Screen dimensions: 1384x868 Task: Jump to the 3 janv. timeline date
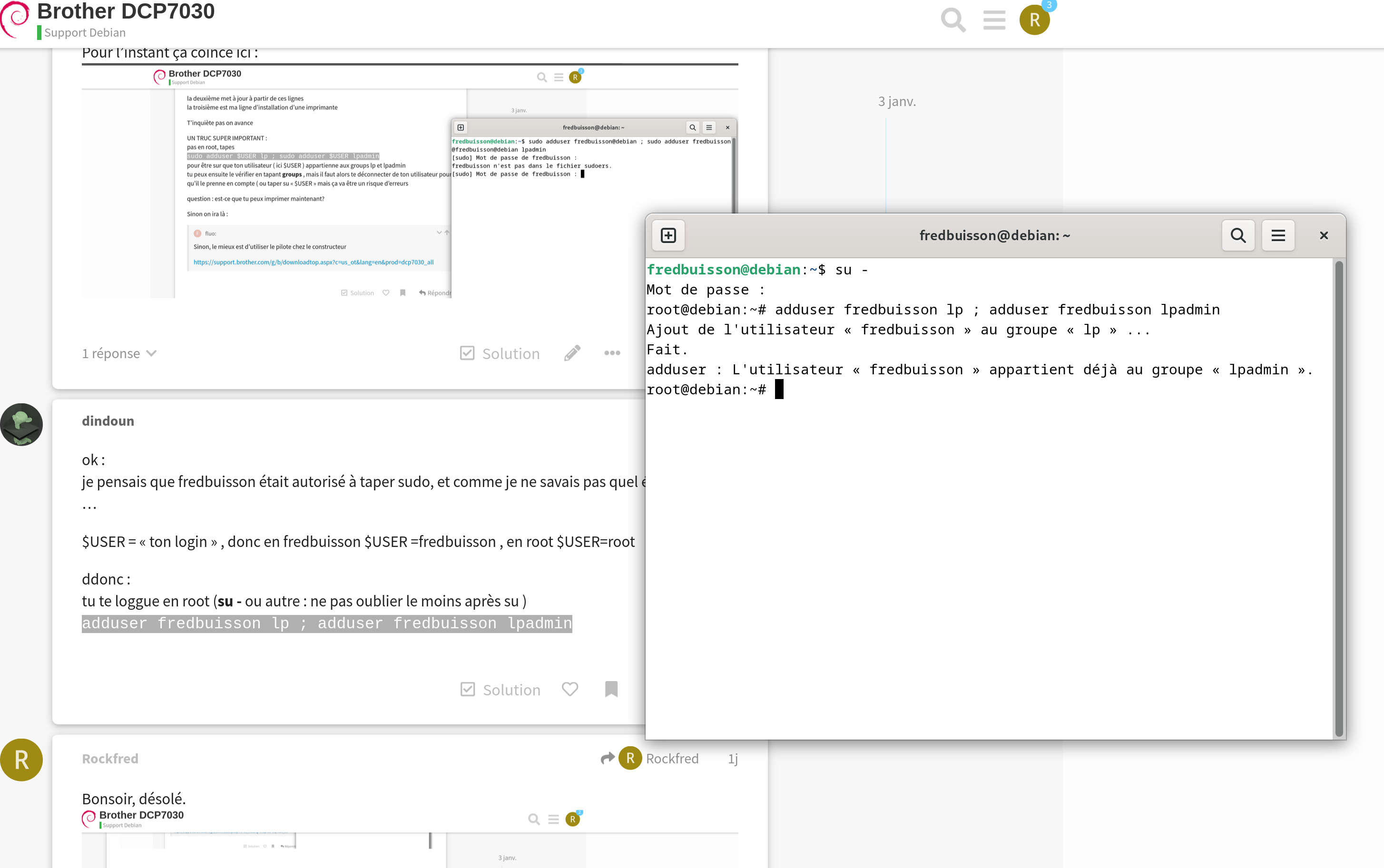(x=896, y=102)
